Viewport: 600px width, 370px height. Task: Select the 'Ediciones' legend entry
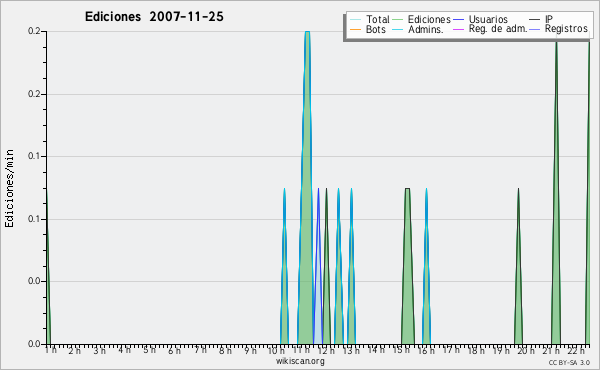coord(422,19)
